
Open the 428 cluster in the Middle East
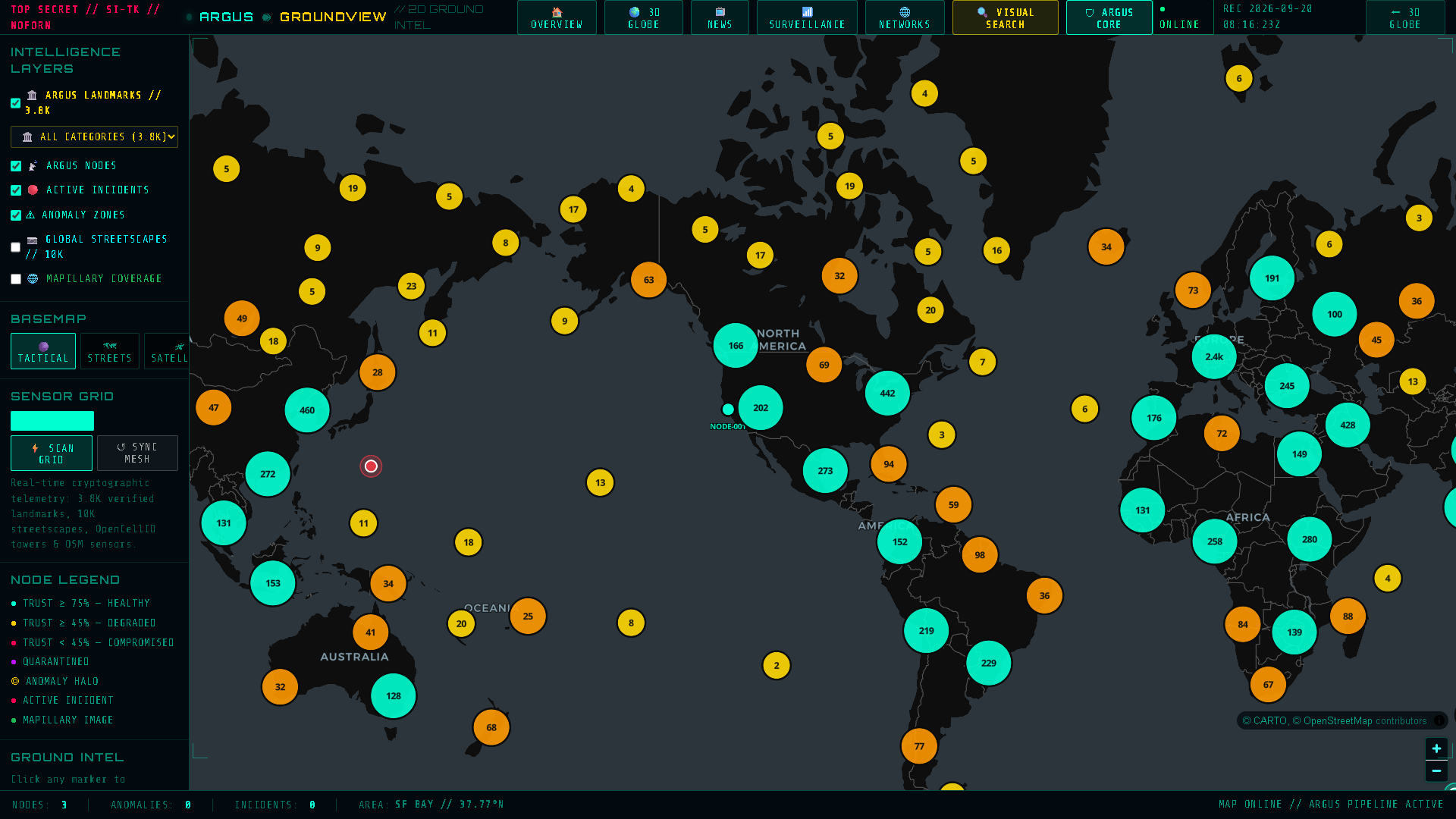[x=1348, y=425]
